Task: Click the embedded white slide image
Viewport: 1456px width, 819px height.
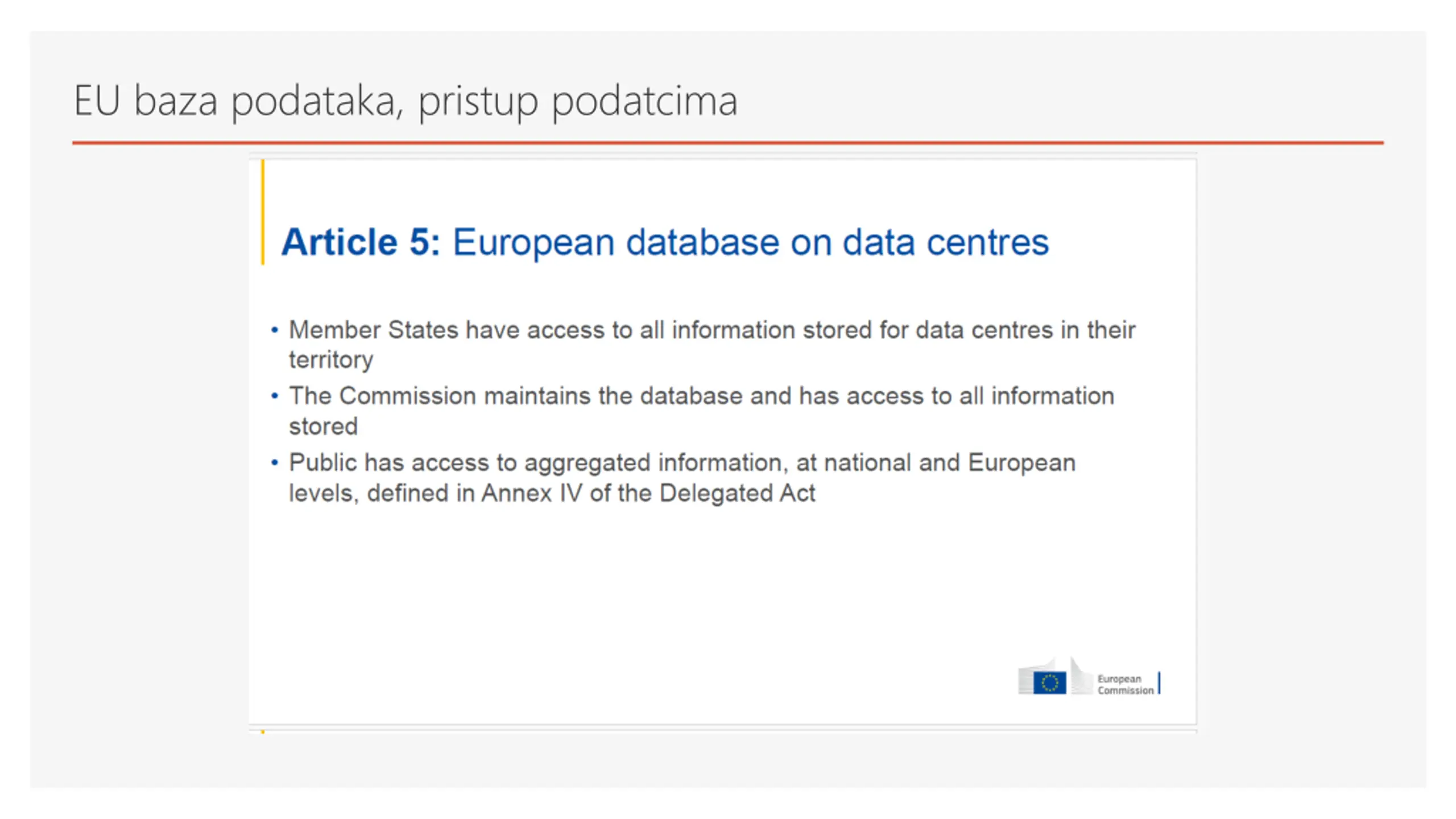Action: tap(722, 442)
